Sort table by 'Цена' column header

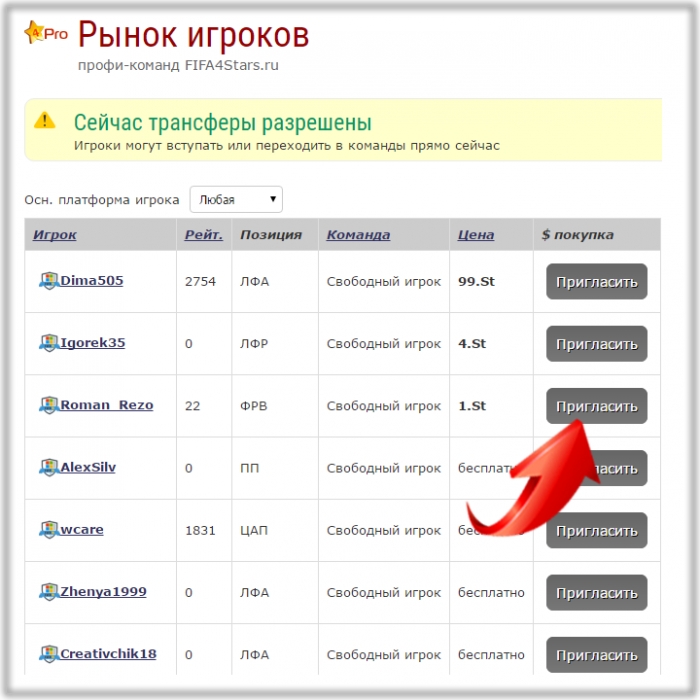click(x=476, y=235)
